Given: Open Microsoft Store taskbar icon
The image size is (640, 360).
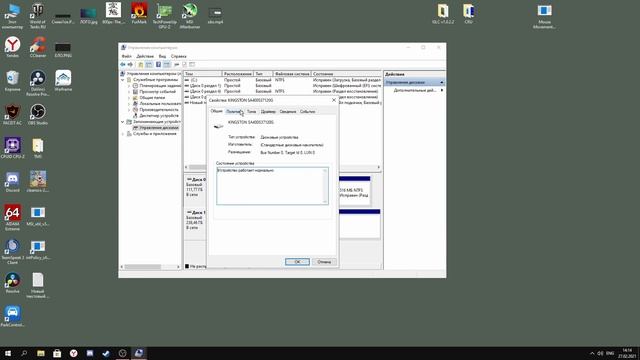Looking at the screenshot, I should coord(57,353).
